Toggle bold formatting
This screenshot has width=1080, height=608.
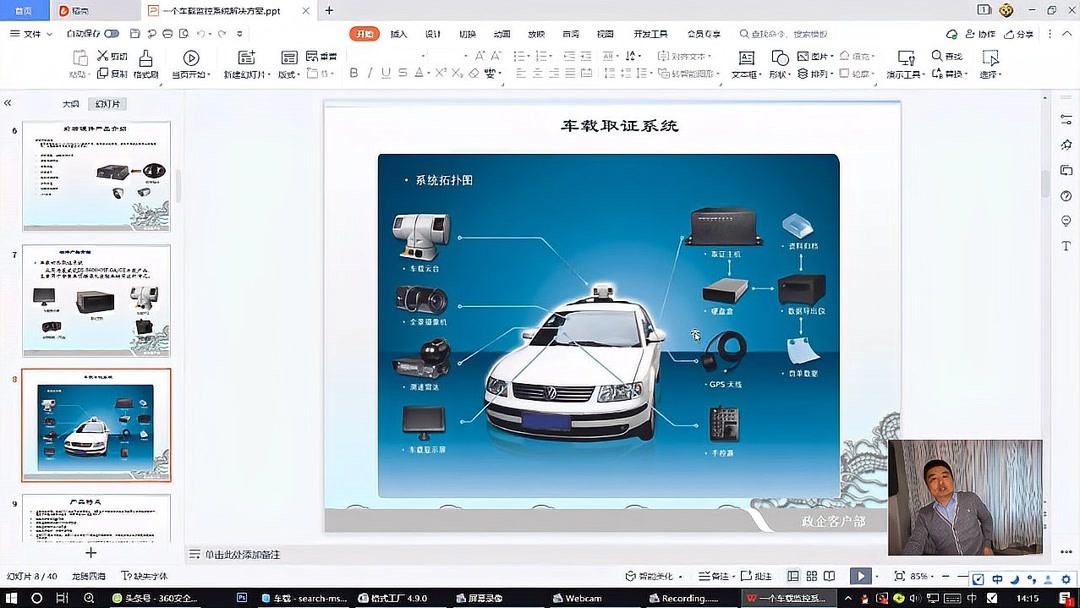pos(353,72)
